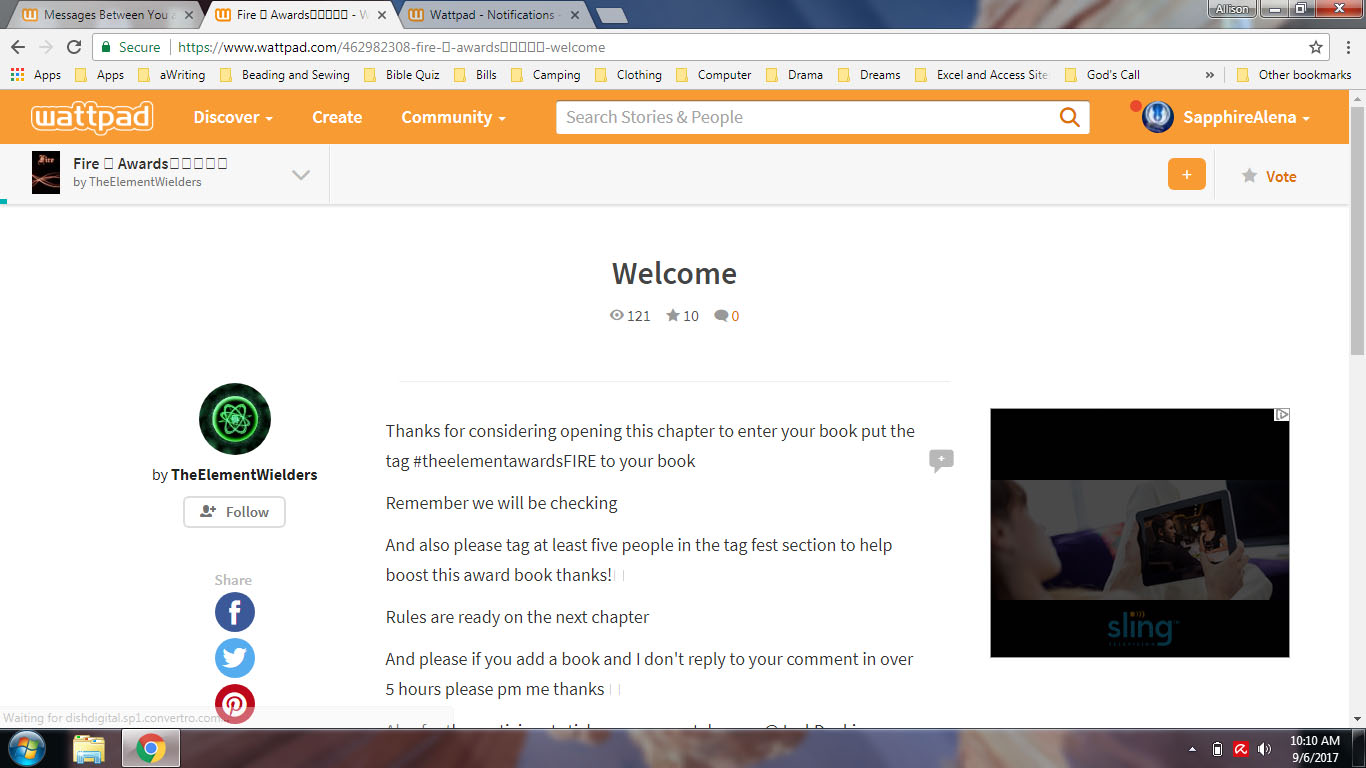Click the inline comment bubble icon

(x=941, y=460)
